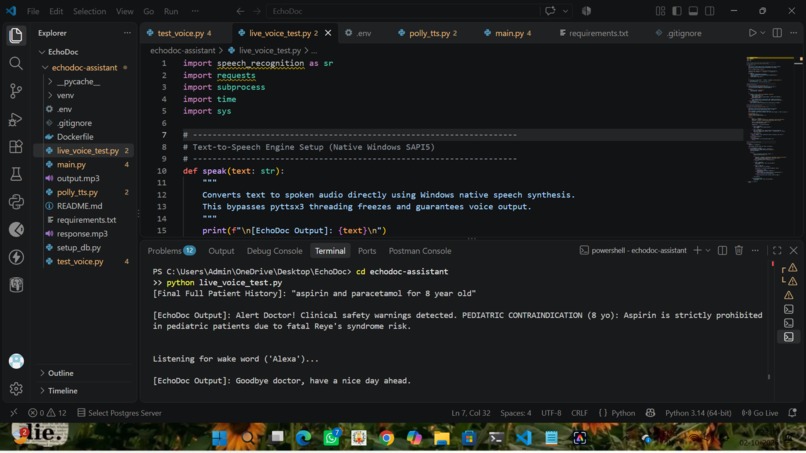Toggle the secondary side bar visibility
The image size is (806, 453).
[x=710, y=11]
